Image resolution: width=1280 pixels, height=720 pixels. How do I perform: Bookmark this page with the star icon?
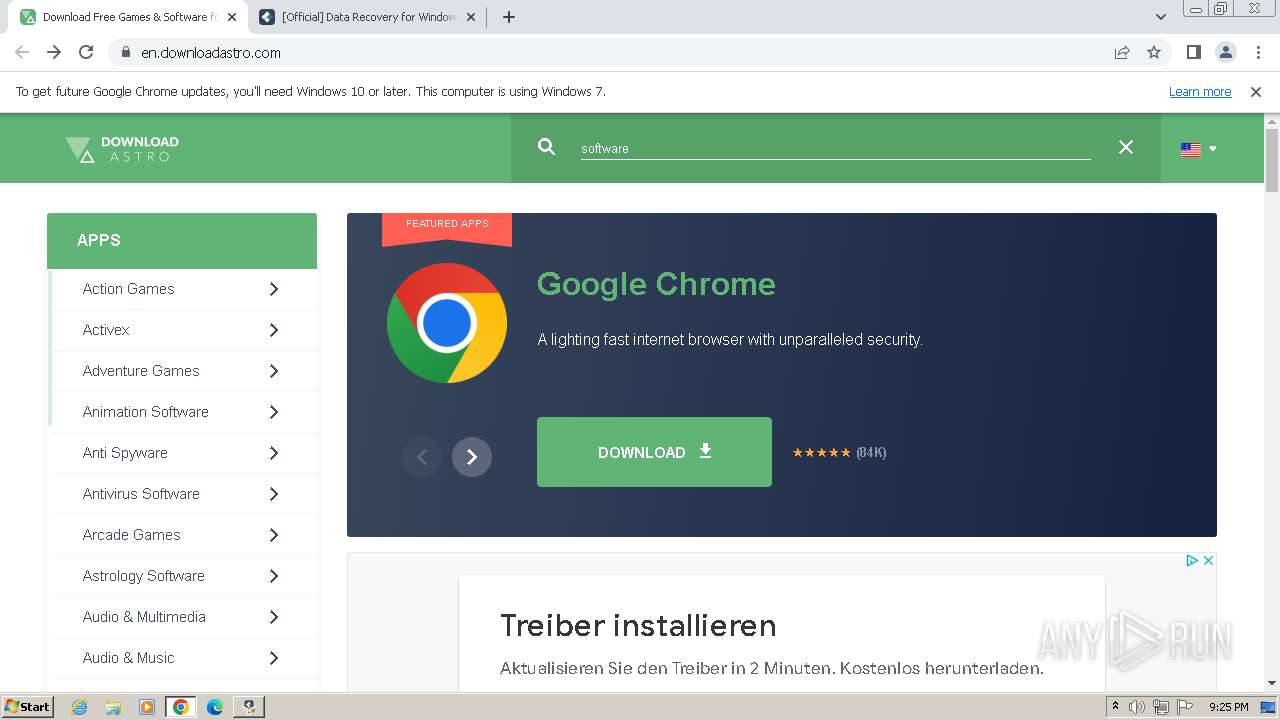1154,52
